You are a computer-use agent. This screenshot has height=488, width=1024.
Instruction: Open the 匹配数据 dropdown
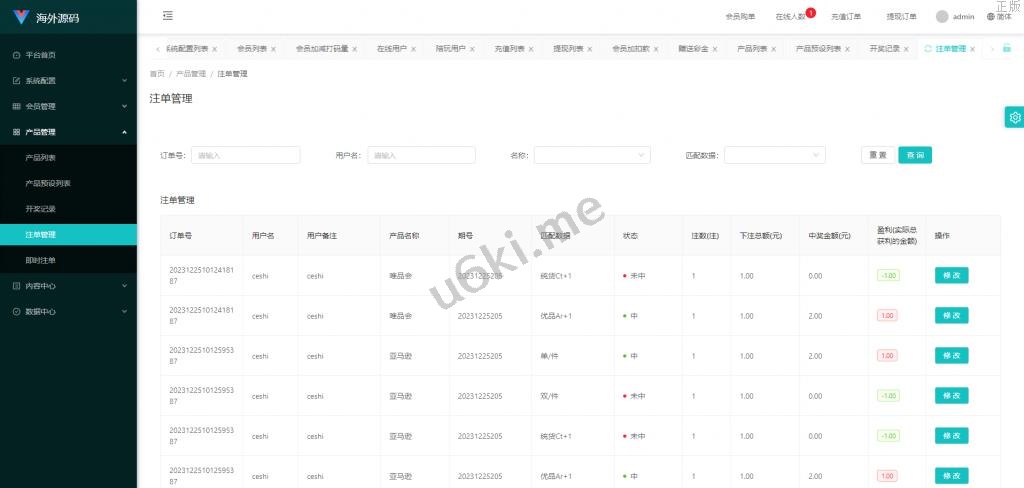tap(774, 155)
